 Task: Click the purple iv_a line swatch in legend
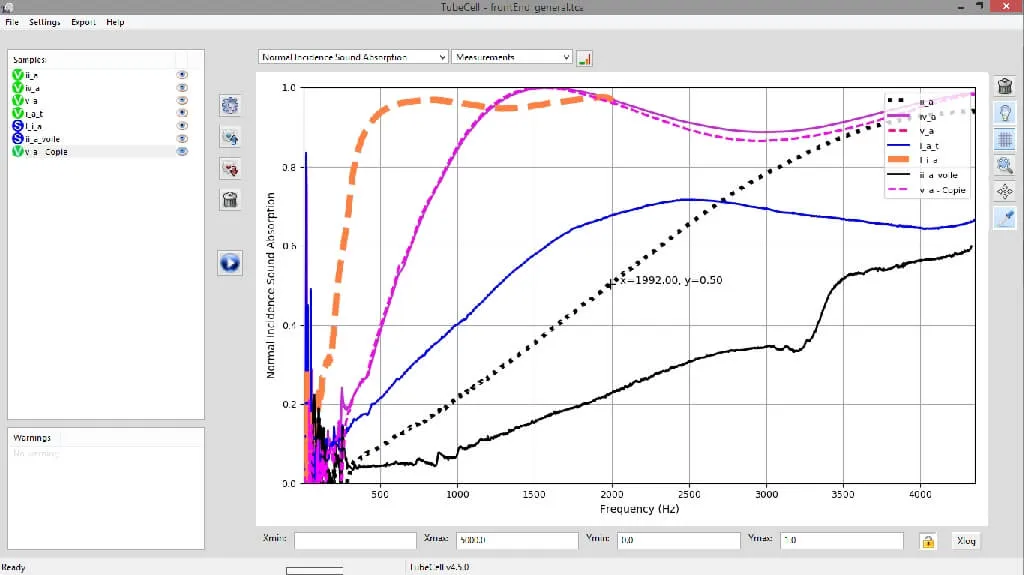(899, 116)
